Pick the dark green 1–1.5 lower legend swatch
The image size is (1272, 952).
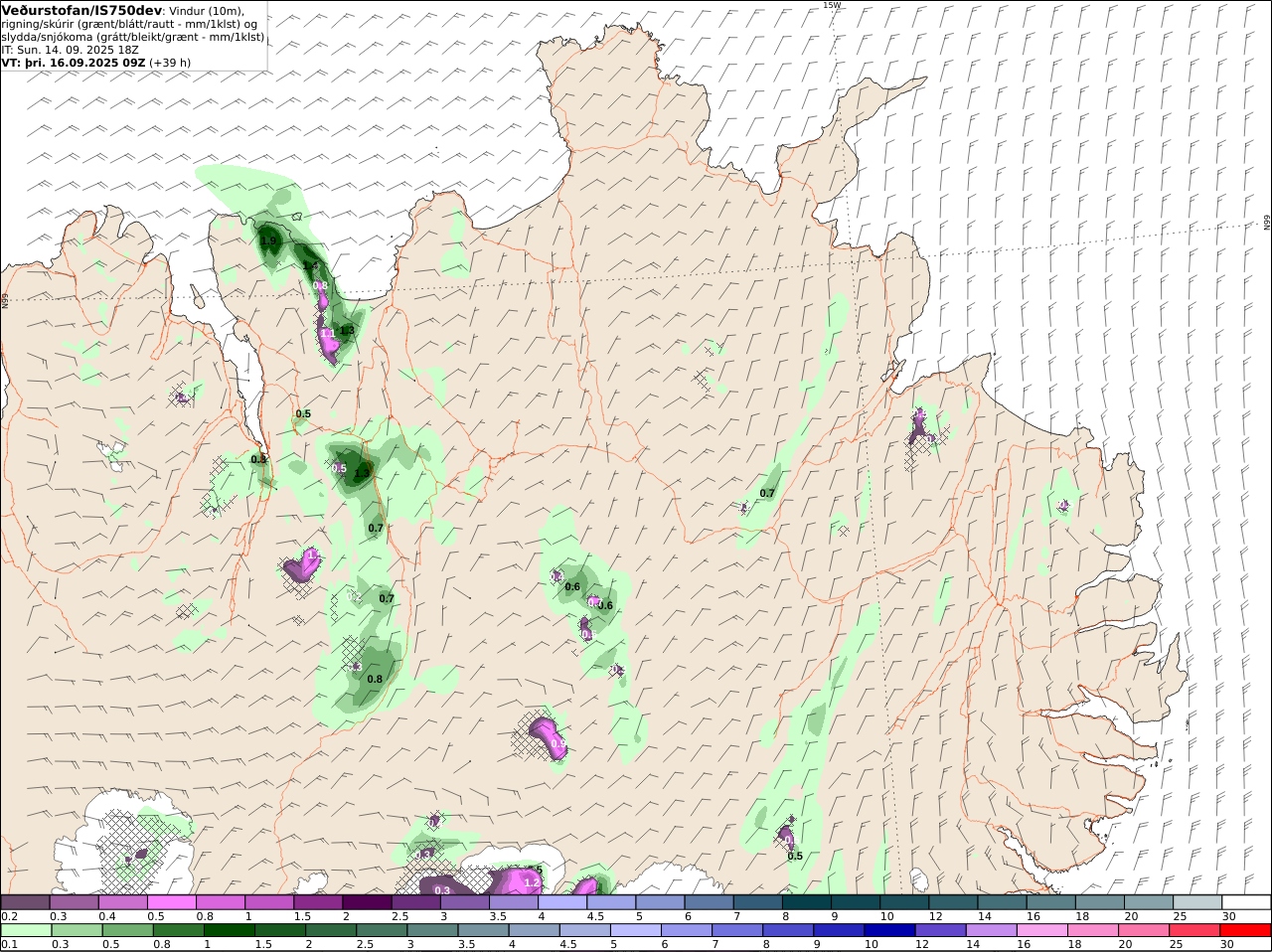point(229,931)
